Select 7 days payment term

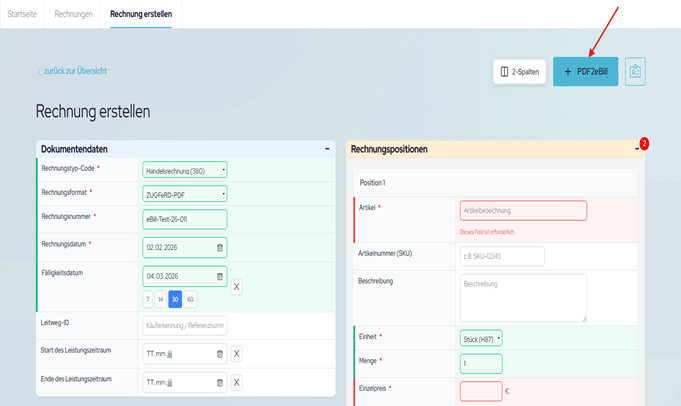pyautogui.click(x=148, y=299)
